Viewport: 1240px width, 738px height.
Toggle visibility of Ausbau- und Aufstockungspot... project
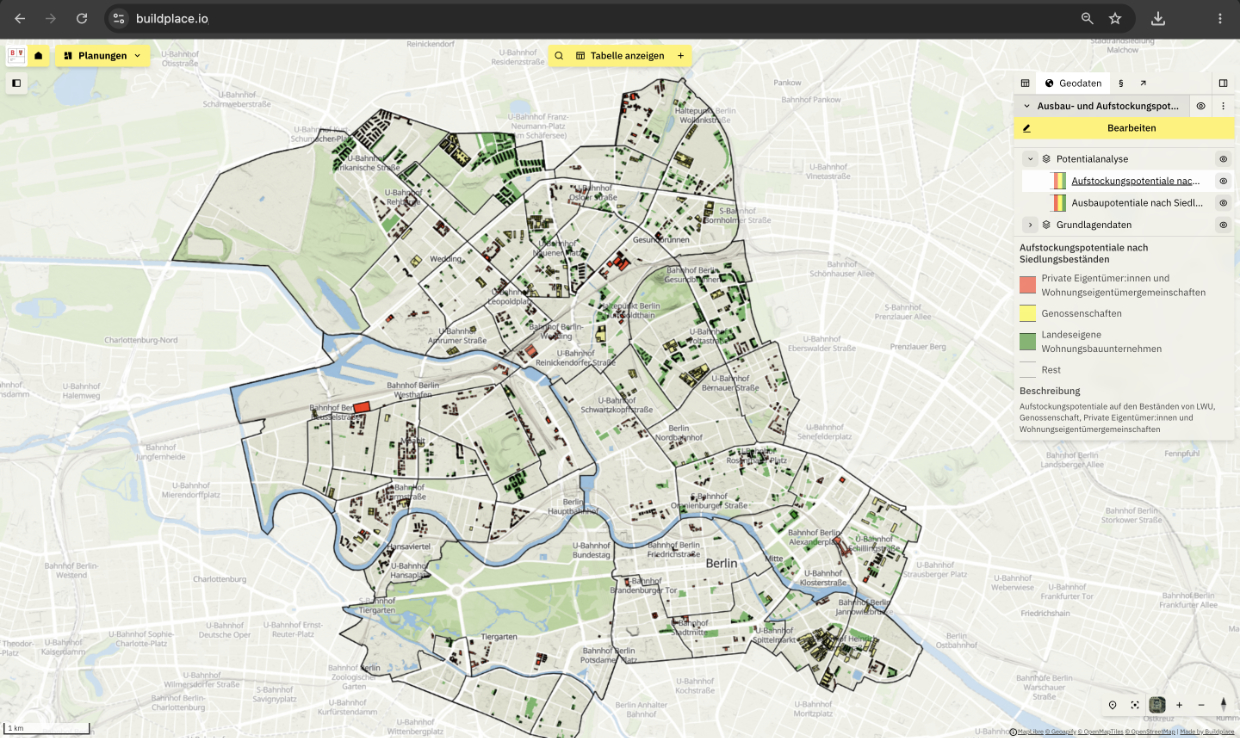tap(1201, 106)
